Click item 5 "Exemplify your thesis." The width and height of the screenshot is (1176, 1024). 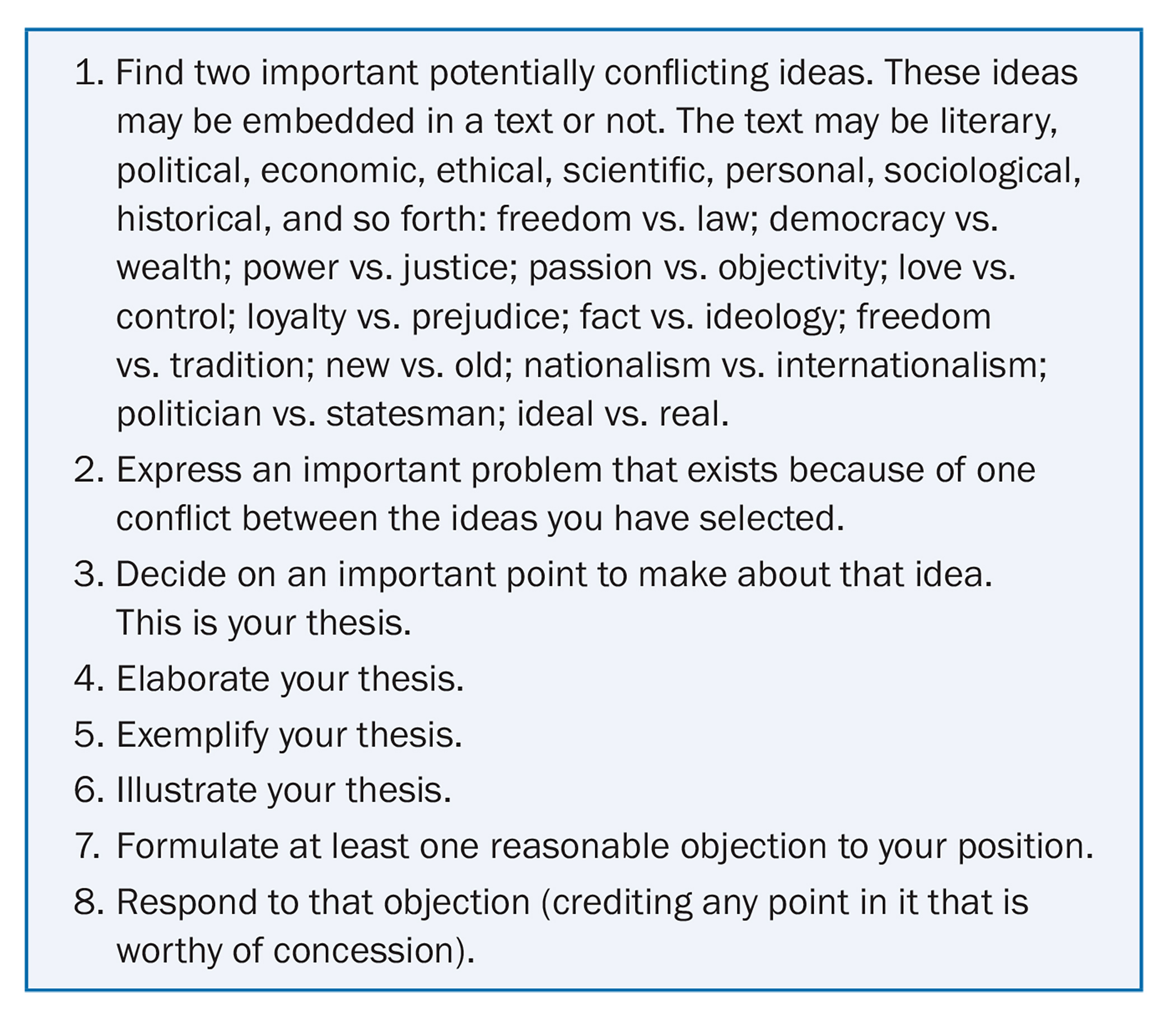click(x=289, y=735)
